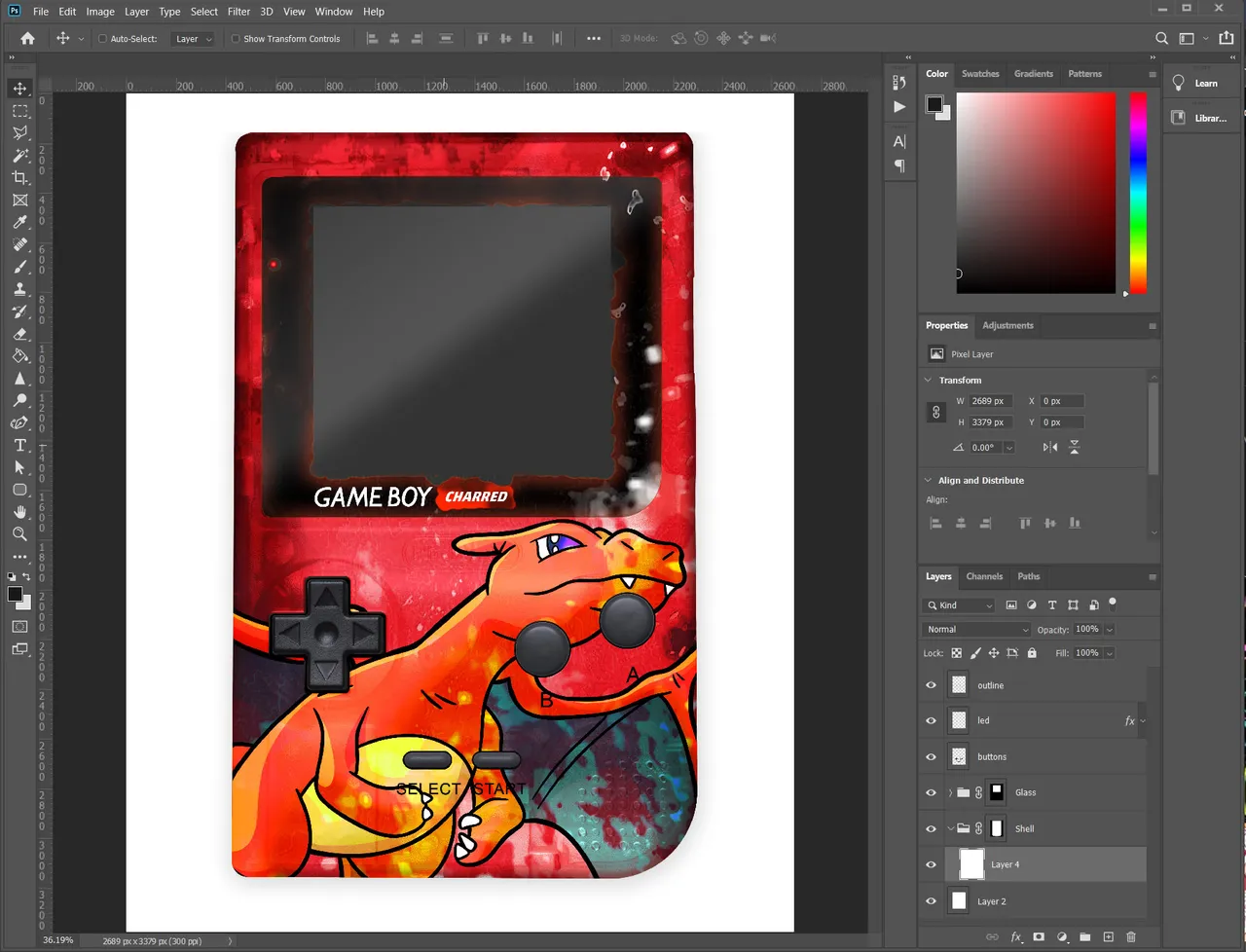Pick the Horizontal Type tool
Screen dimensions: 1246x952
click(x=19, y=446)
